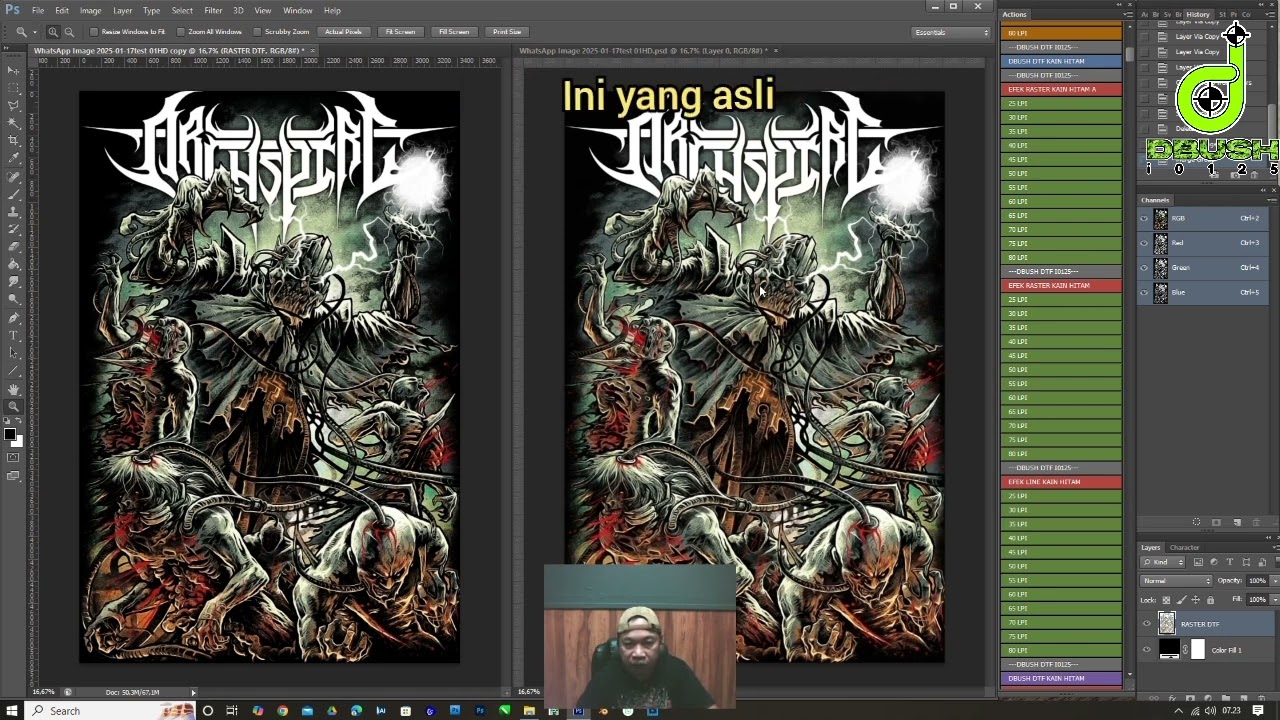This screenshot has width=1280, height=720.
Task: Select the Paint Bucket tool
Action: point(13,265)
